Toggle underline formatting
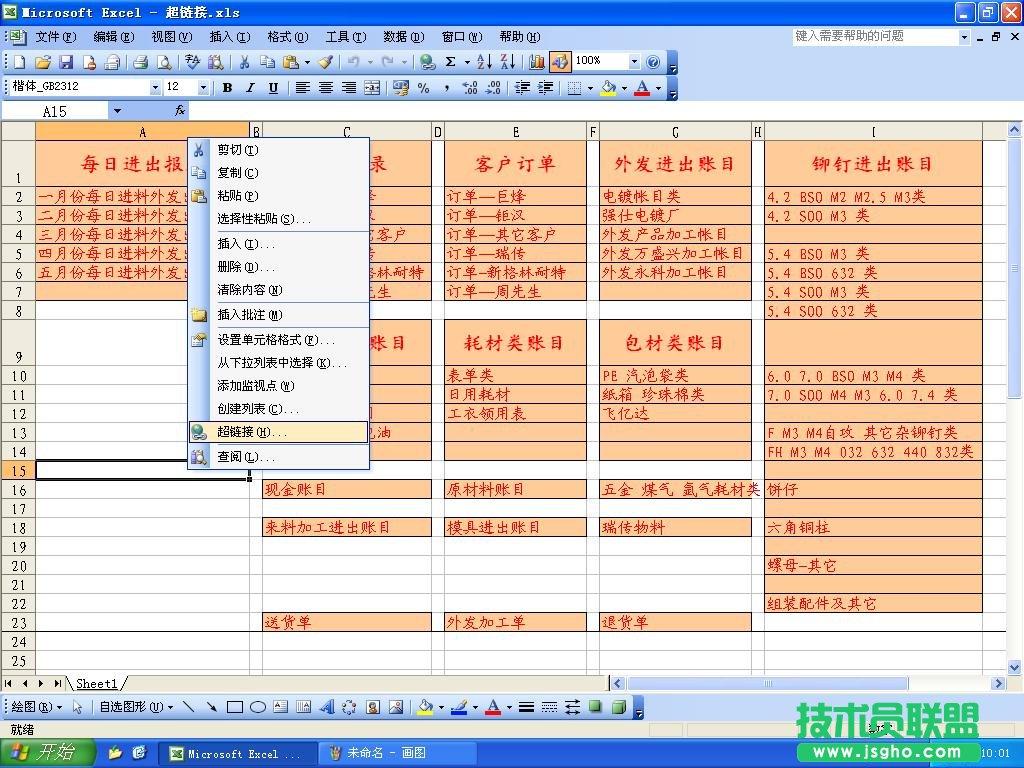The width and height of the screenshot is (1024, 768). 274,87
